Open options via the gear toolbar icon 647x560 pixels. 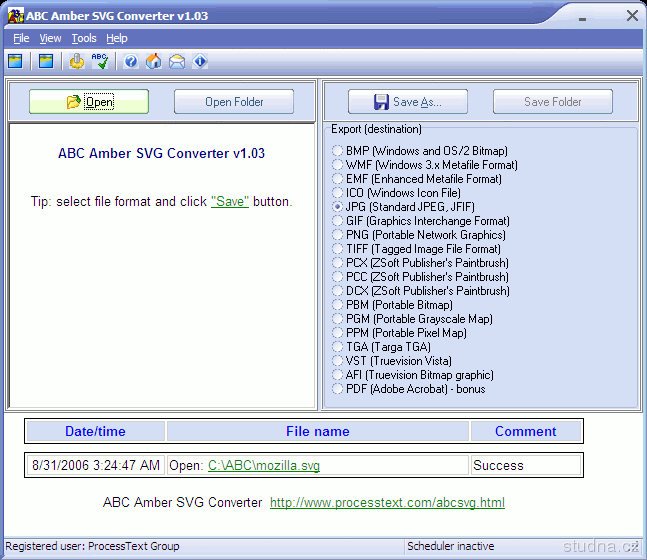coord(77,61)
